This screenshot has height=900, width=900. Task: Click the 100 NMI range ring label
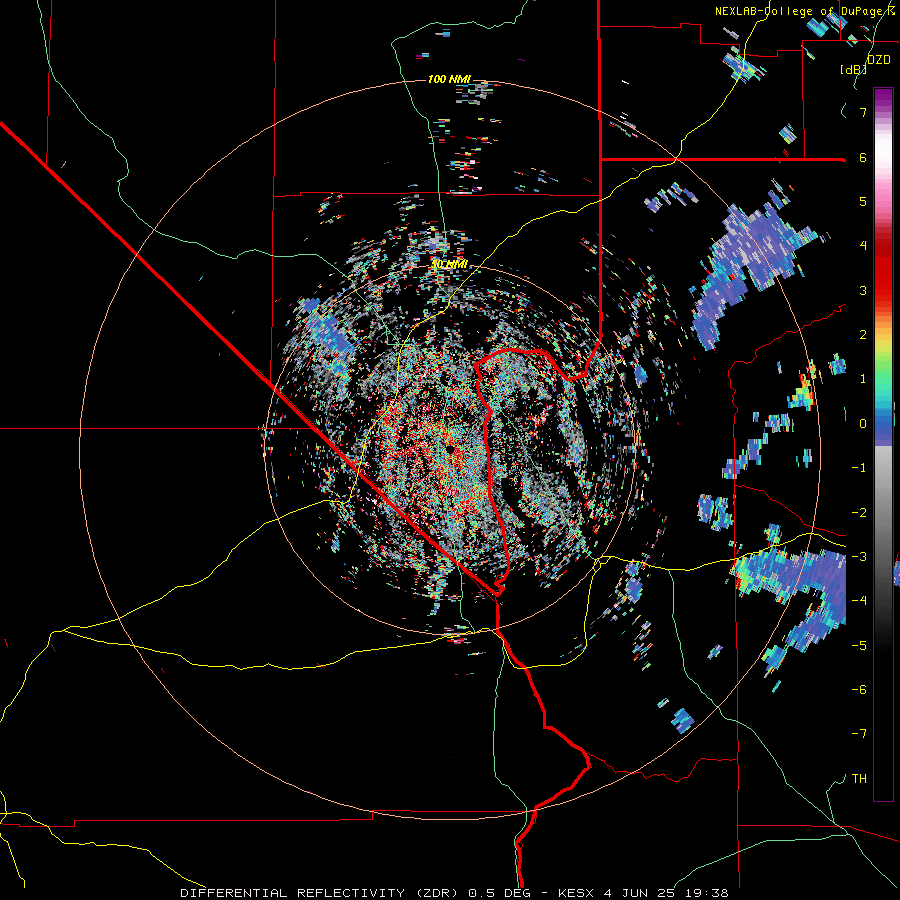pos(449,79)
